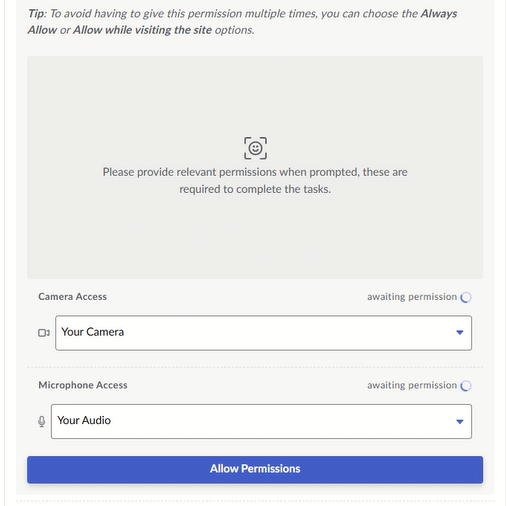The image size is (507, 506).
Task: Click the Camera Access label
Action: coord(72,297)
